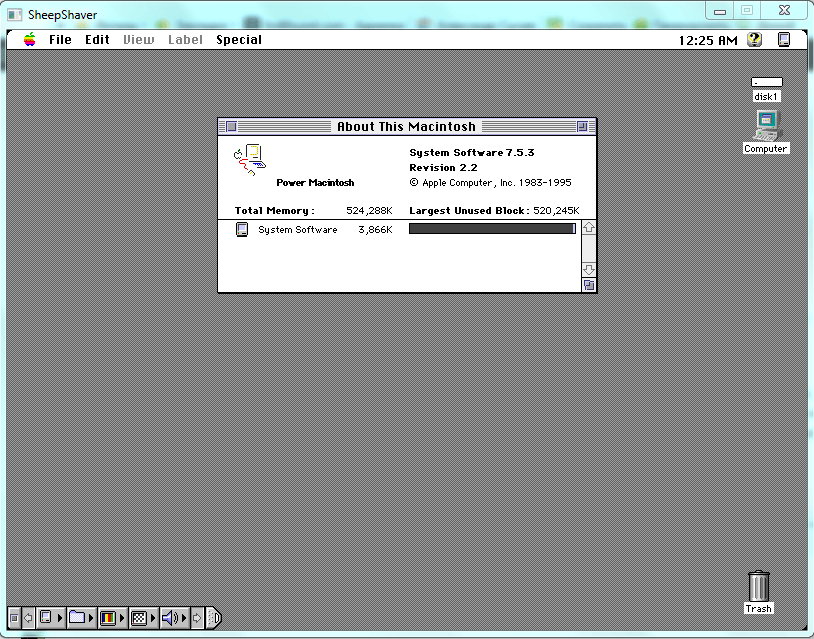Open the Balloon Help question-mark menu
The width and height of the screenshot is (814, 639).
(x=754, y=39)
